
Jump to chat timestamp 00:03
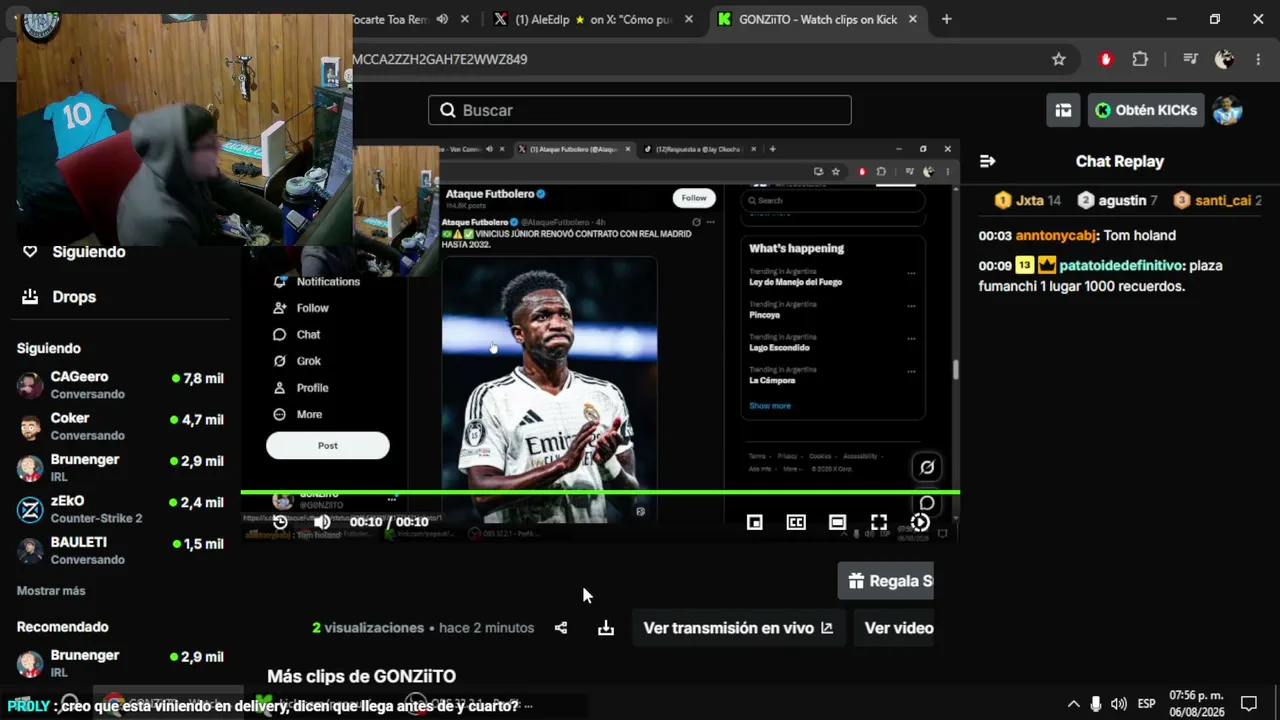[995, 236]
